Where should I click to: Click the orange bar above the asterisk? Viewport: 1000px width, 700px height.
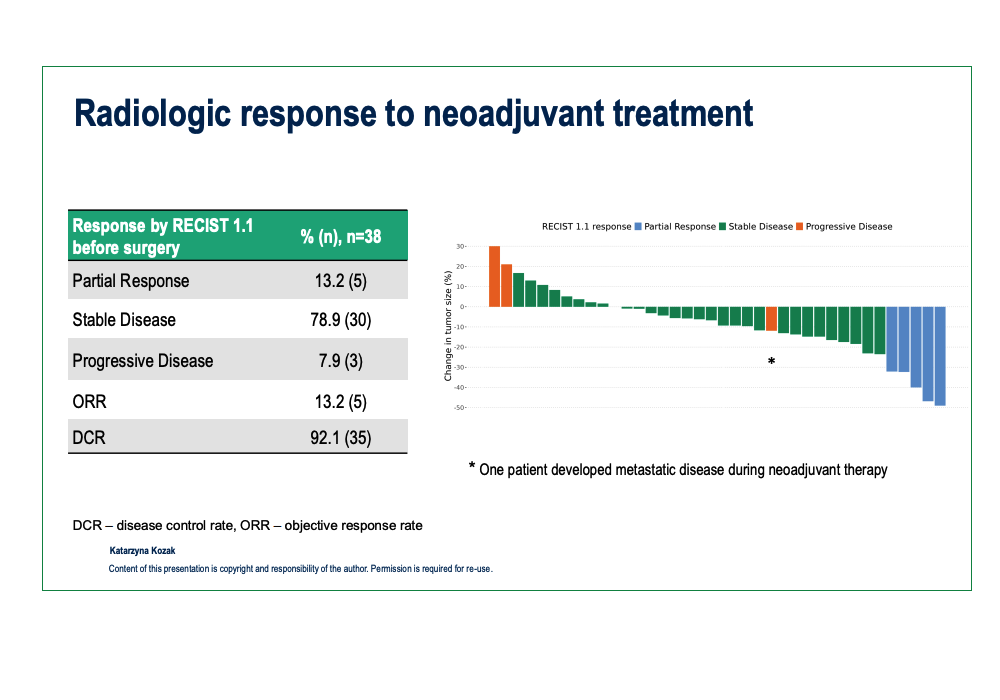(x=771, y=318)
